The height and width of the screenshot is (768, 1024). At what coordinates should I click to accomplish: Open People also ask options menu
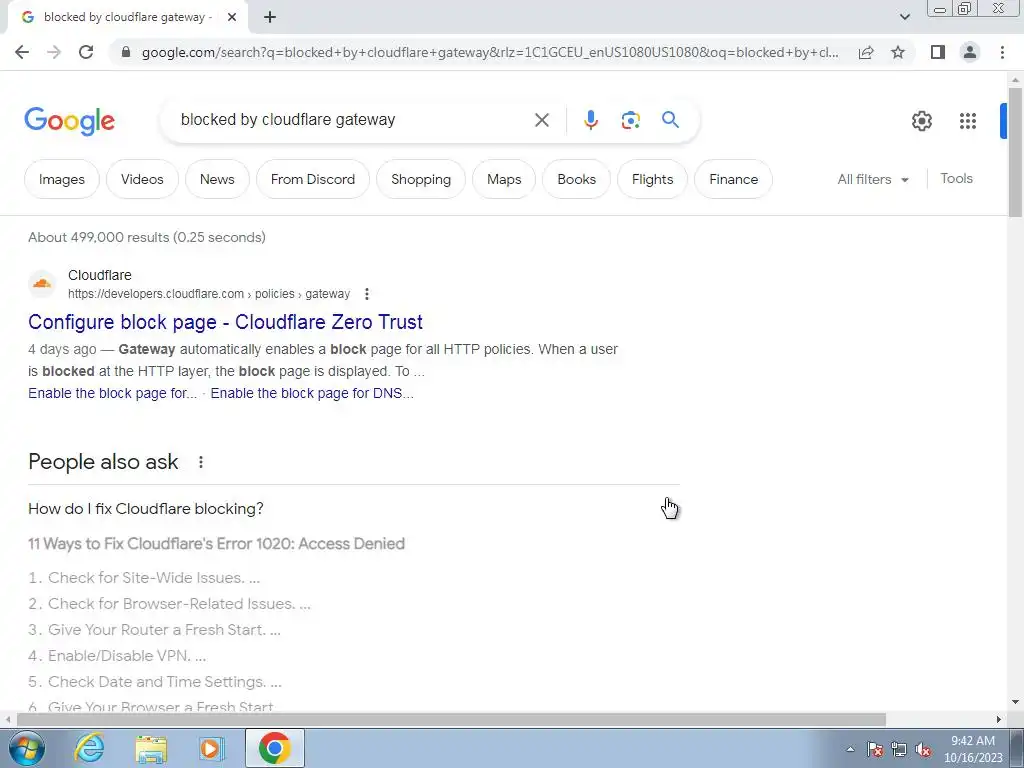[x=200, y=462]
